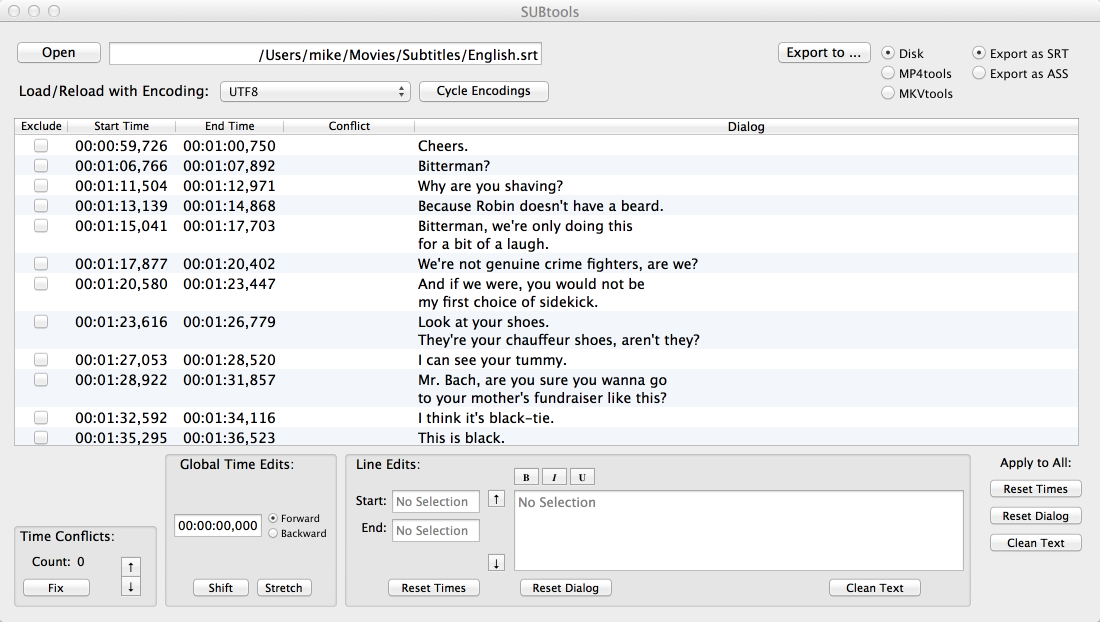Sort by Start Time column header
The height and width of the screenshot is (622, 1100).
[121, 126]
